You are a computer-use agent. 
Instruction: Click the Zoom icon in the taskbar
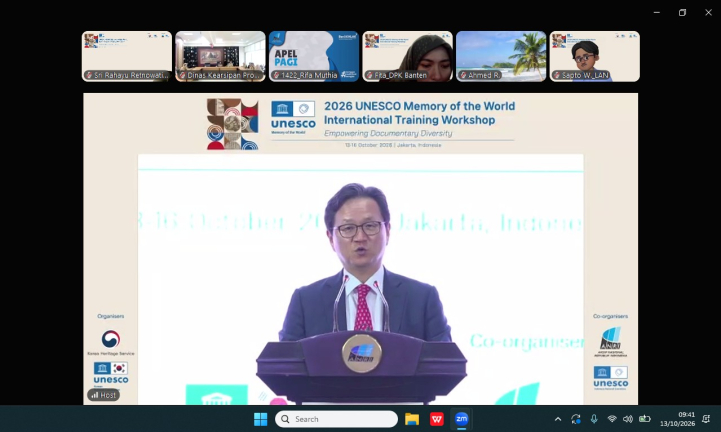tap(461, 419)
